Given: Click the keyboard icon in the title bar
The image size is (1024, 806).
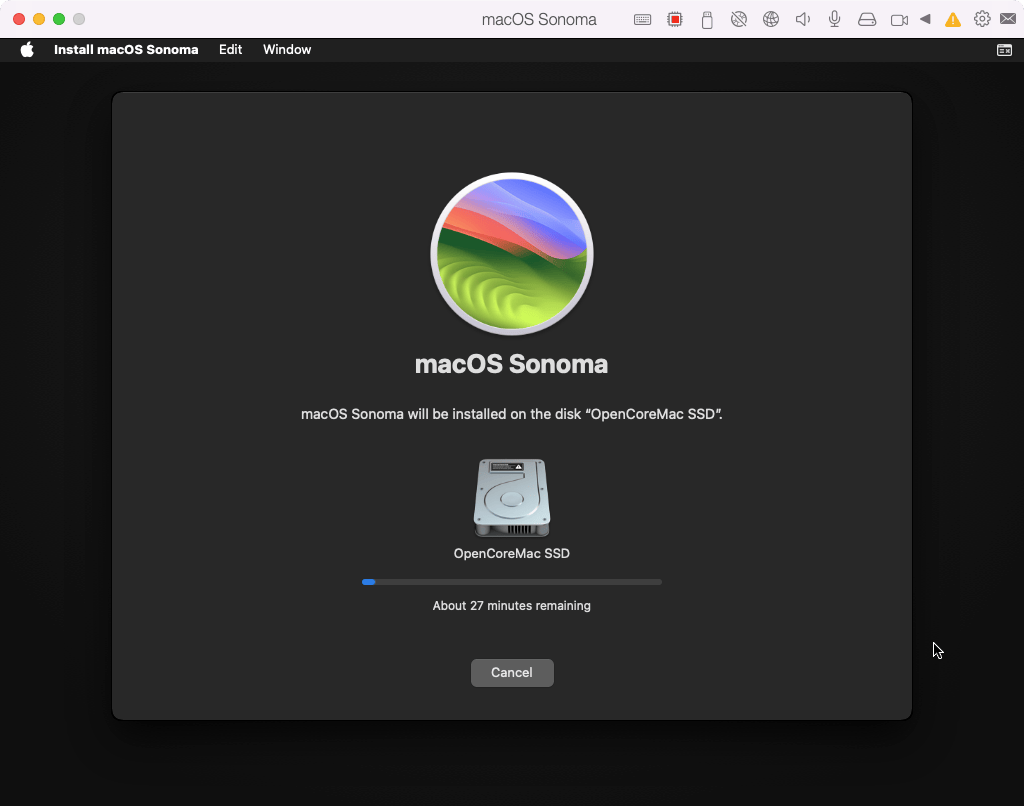Looking at the screenshot, I should pyautogui.click(x=643, y=20).
